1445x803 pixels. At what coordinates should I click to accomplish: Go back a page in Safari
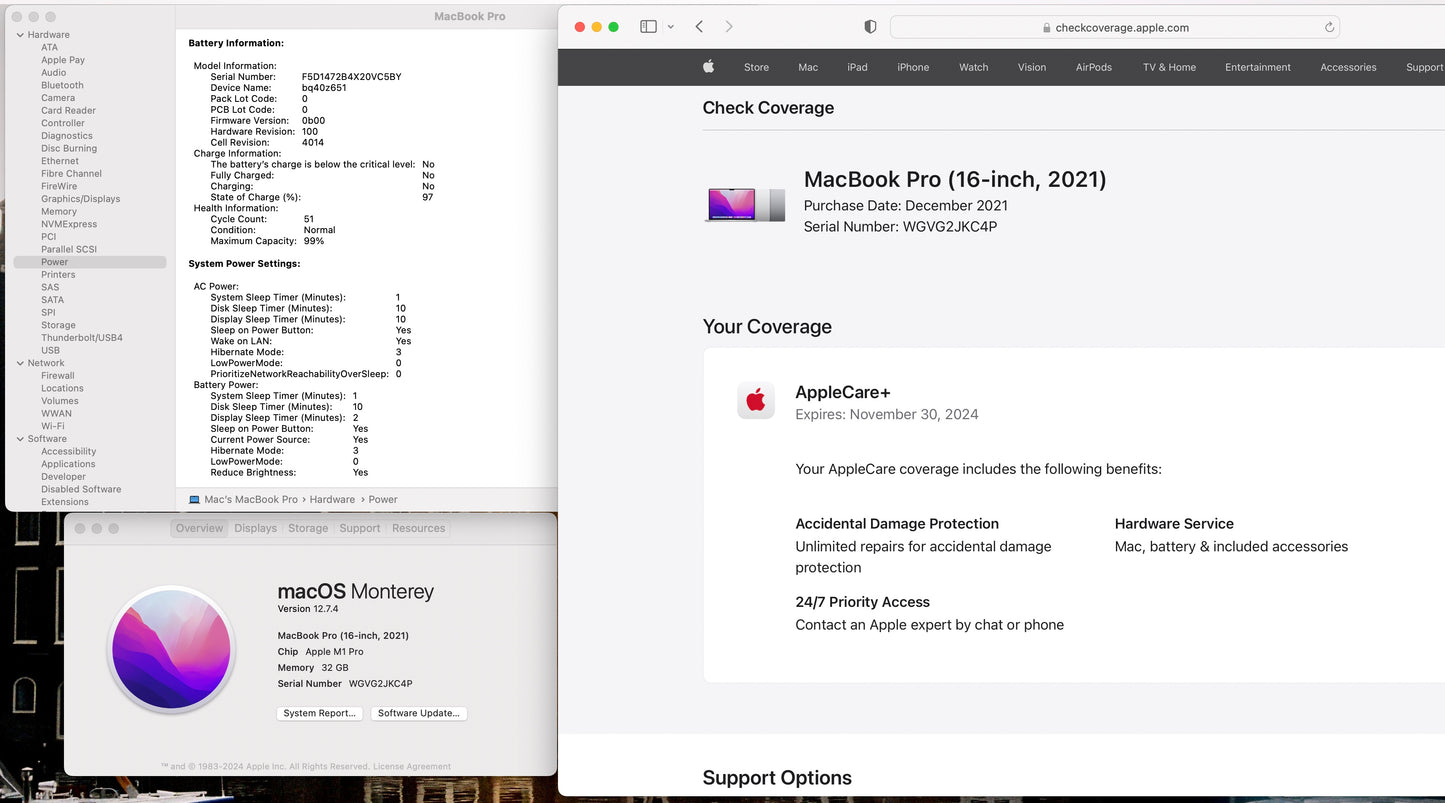click(699, 27)
